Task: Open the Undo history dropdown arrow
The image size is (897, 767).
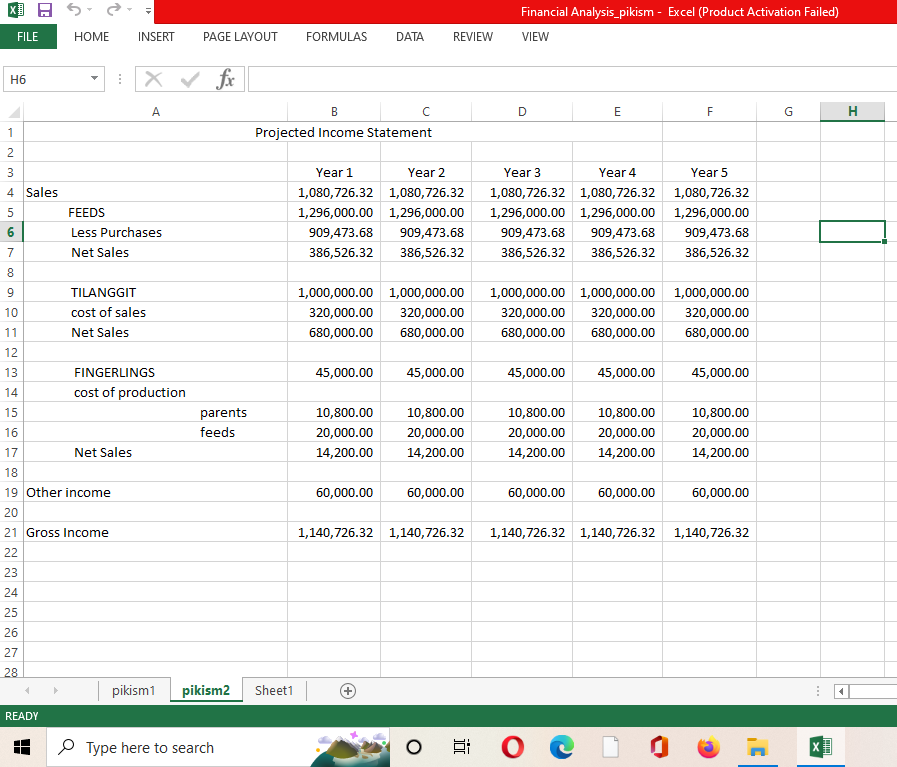Action: 90,12
